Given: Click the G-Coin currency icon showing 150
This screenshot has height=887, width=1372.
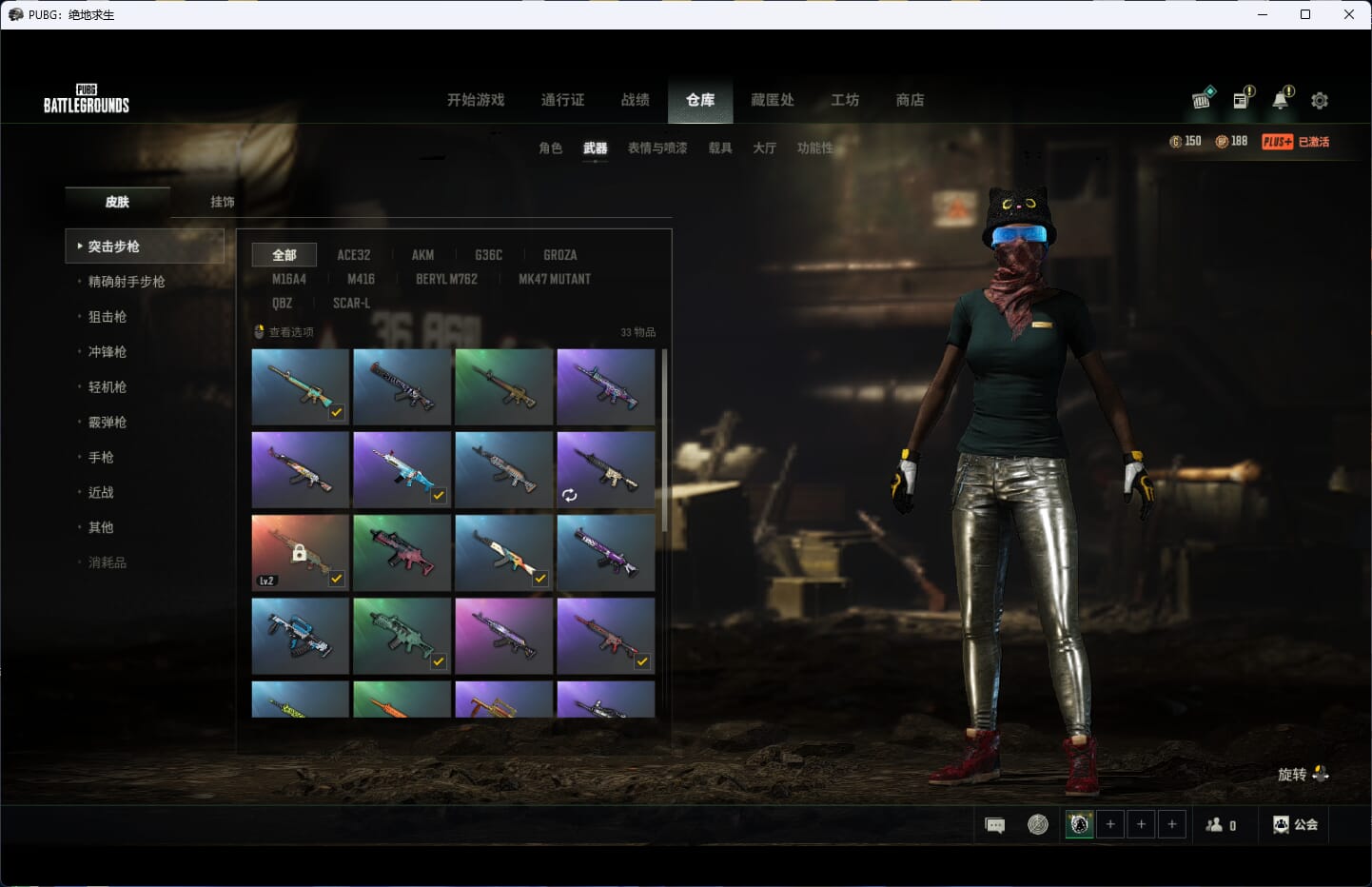Looking at the screenshot, I should pyautogui.click(x=1176, y=142).
